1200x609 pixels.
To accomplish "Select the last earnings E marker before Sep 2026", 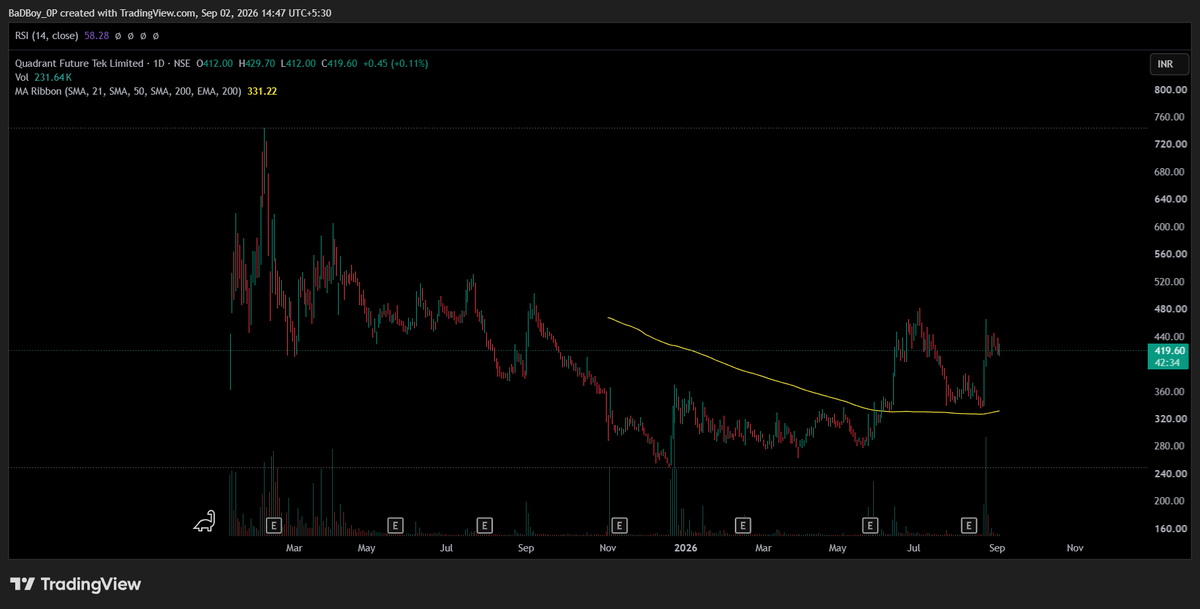I will coord(968,524).
